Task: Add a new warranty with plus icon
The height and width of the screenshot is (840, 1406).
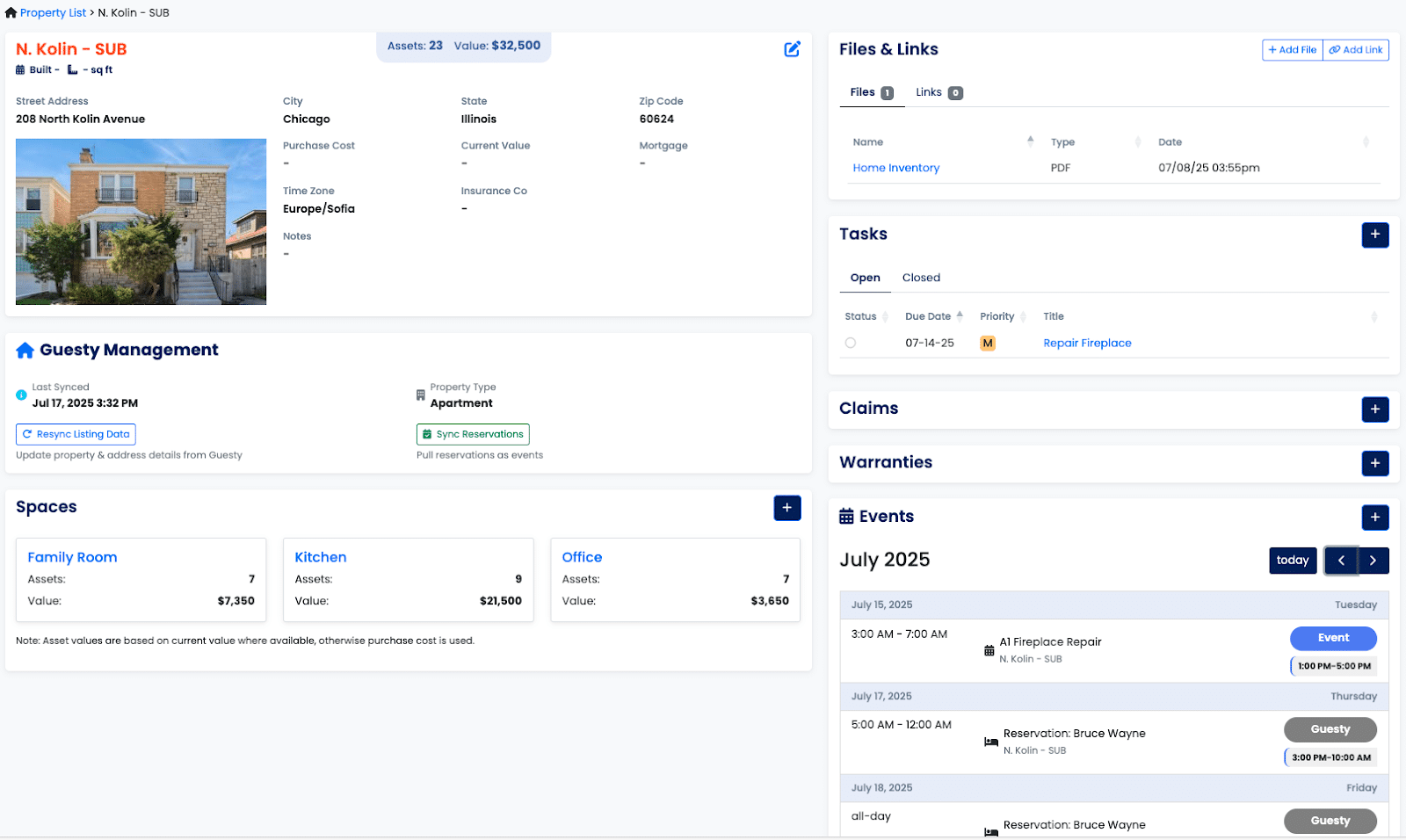Action: pyautogui.click(x=1374, y=463)
